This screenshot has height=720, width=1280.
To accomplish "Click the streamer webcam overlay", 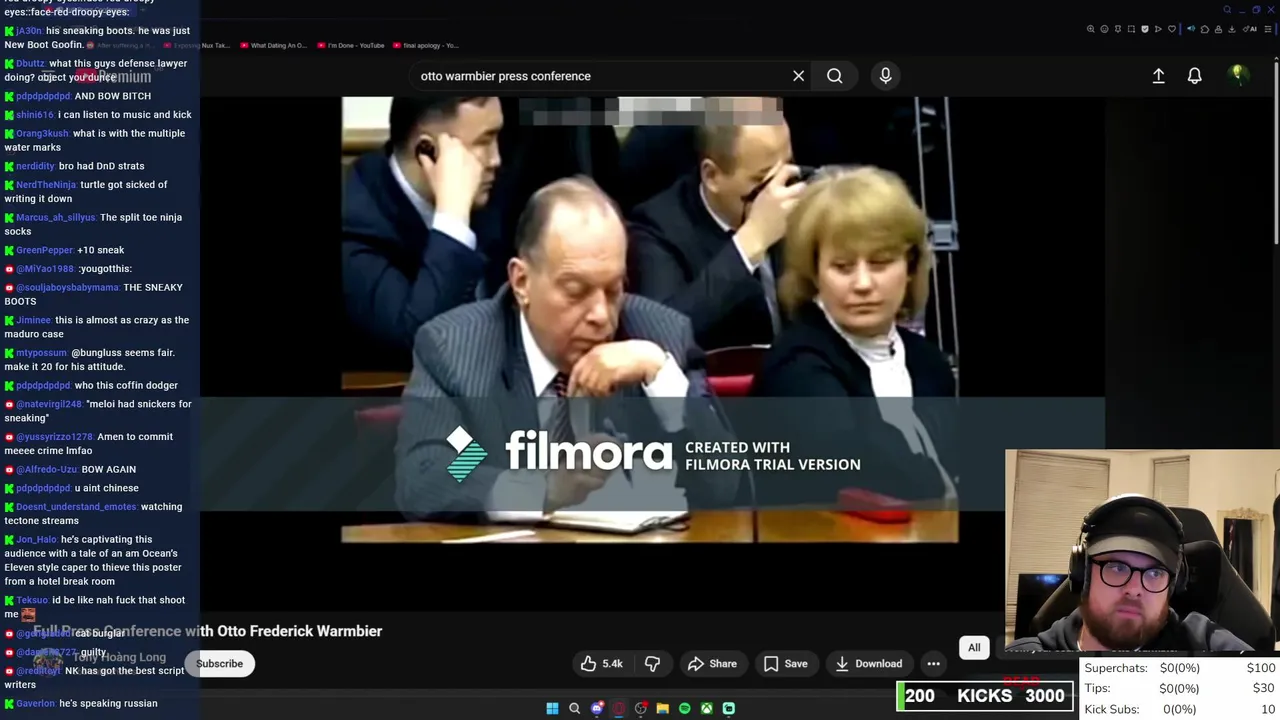I will click(x=1142, y=552).
